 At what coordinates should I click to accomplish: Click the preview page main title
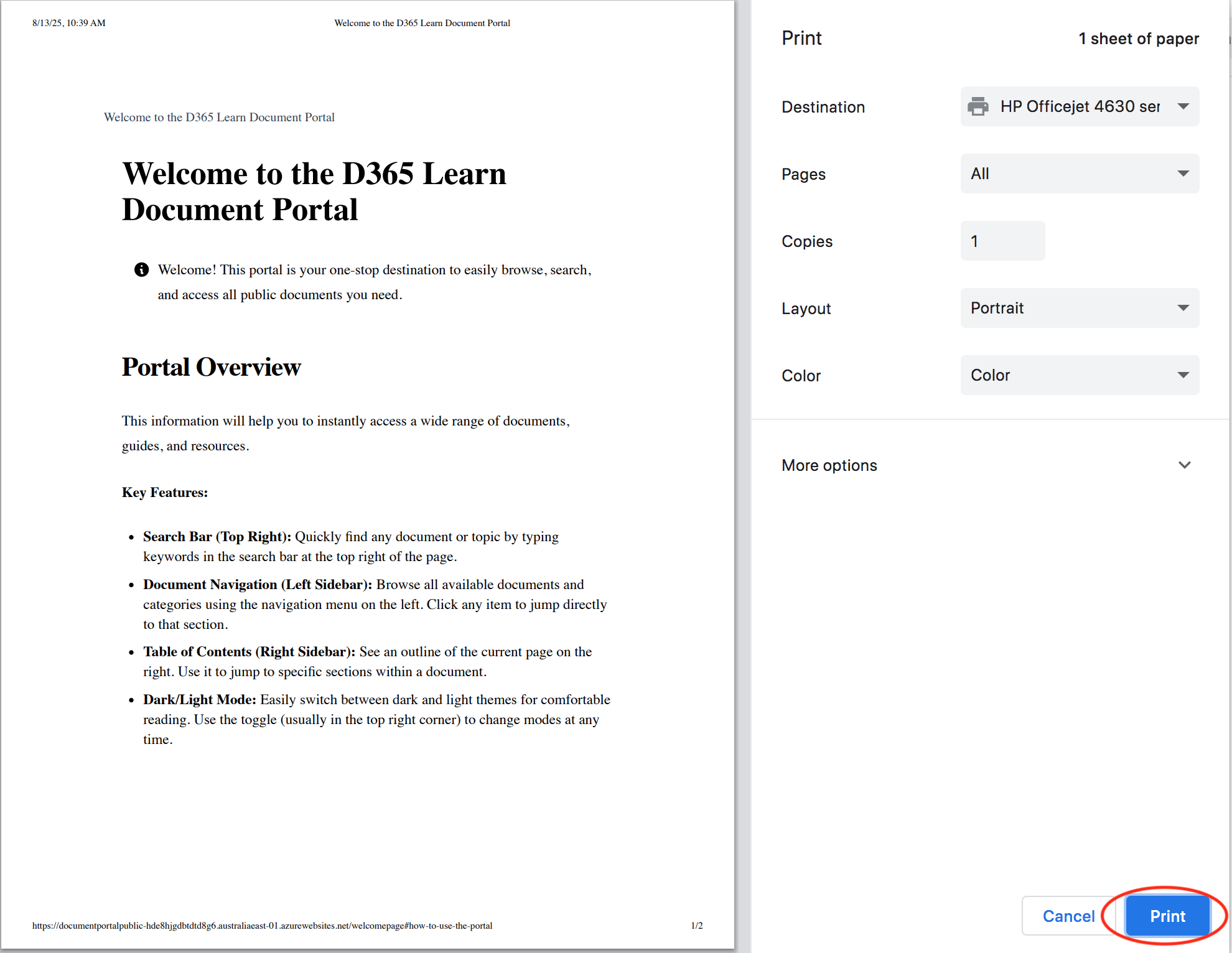[314, 191]
